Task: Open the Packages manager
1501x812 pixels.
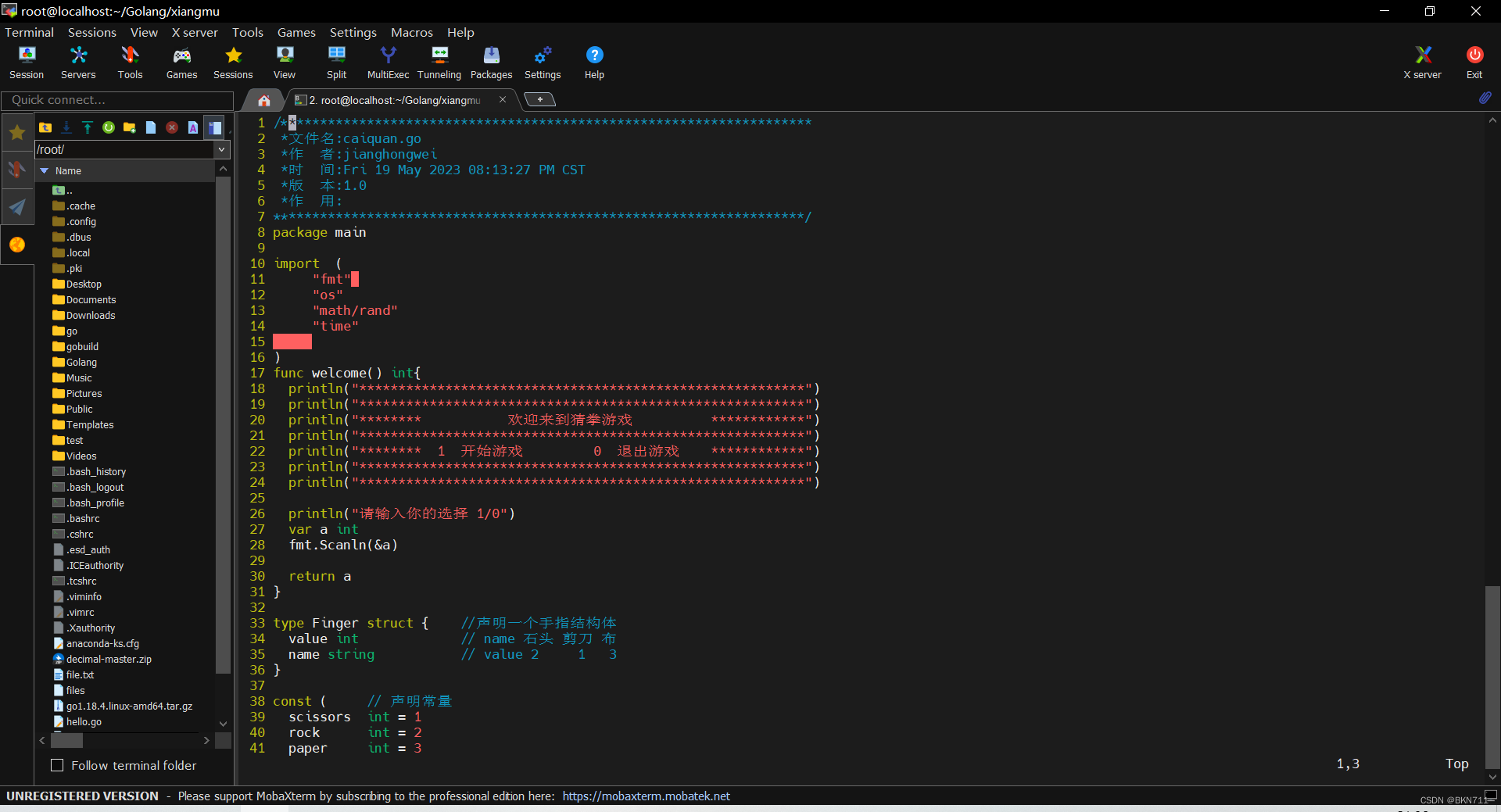Action: 491,63
